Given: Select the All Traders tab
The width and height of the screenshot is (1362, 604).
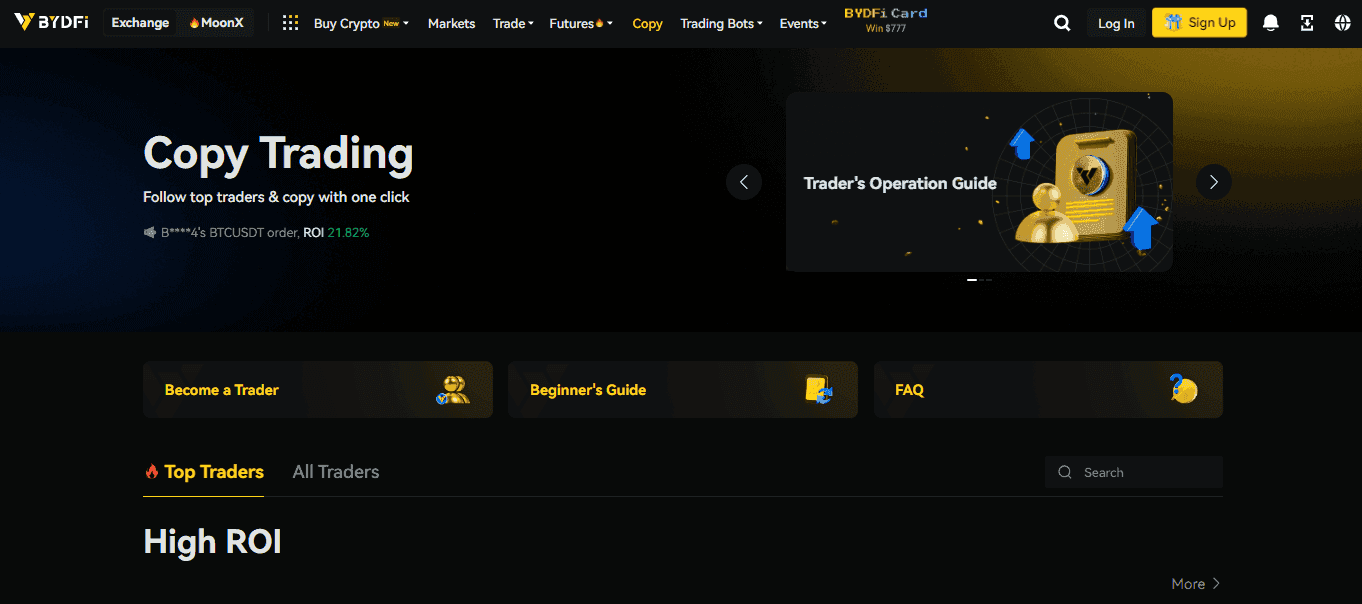Looking at the screenshot, I should click(x=336, y=472).
